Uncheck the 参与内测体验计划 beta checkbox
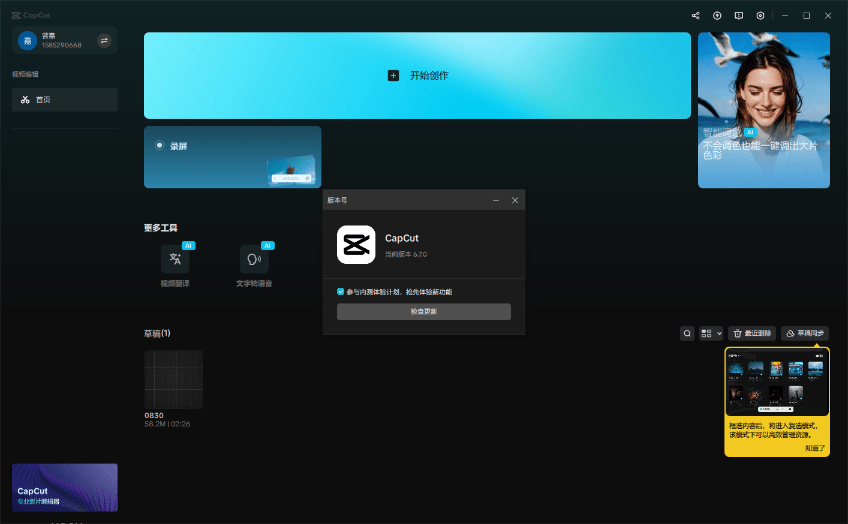Viewport: 848px width, 524px height. click(341, 292)
